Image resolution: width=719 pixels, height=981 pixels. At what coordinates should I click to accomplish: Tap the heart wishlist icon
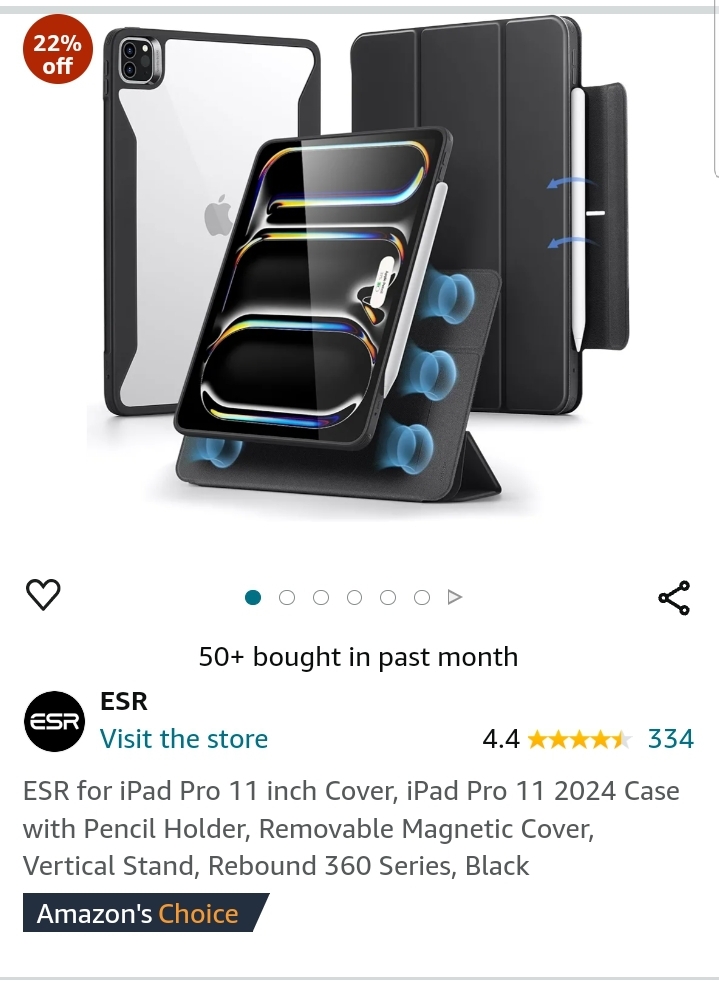tap(43, 594)
